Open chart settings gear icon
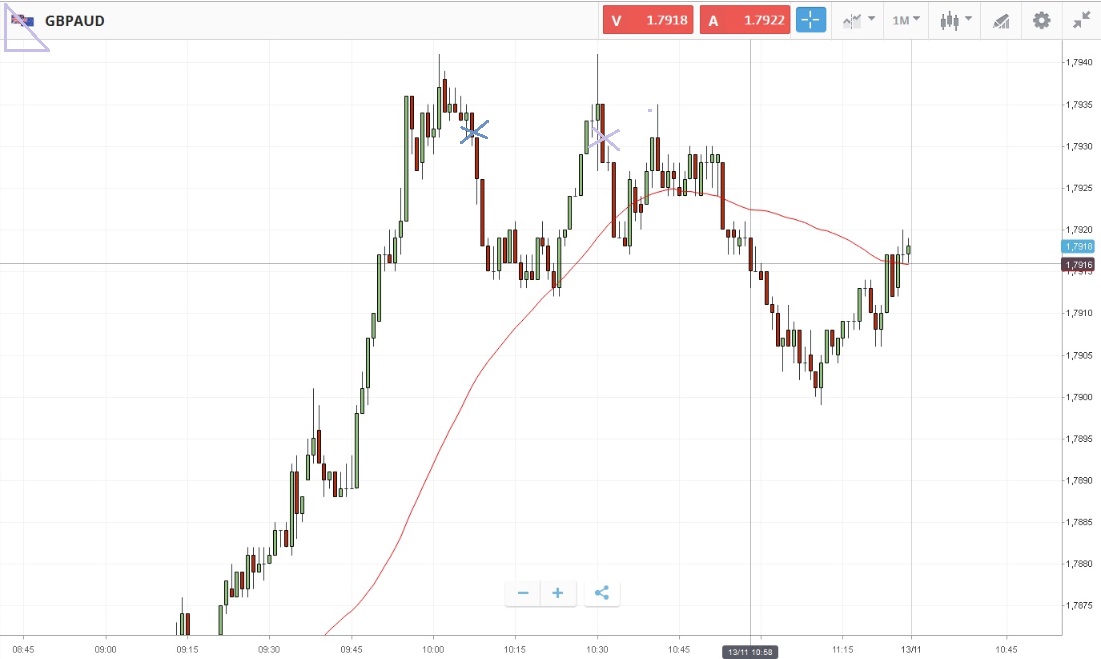Screen dimensions: 1101x659 click(1041, 20)
